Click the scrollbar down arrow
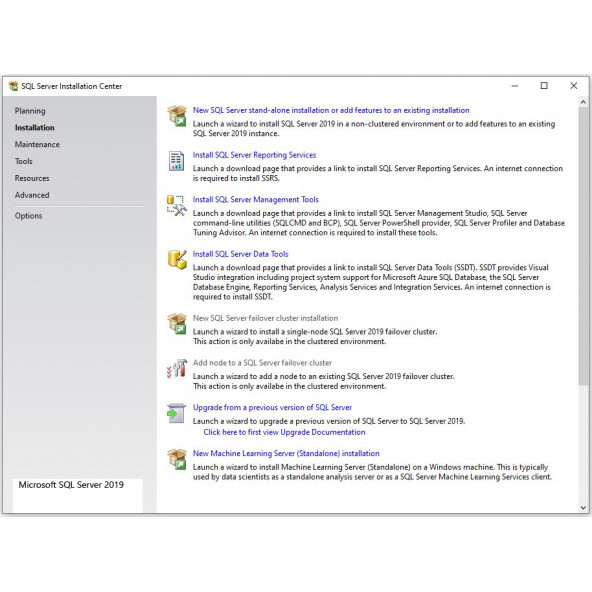Viewport: 592px width, 592px height. tap(583, 508)
